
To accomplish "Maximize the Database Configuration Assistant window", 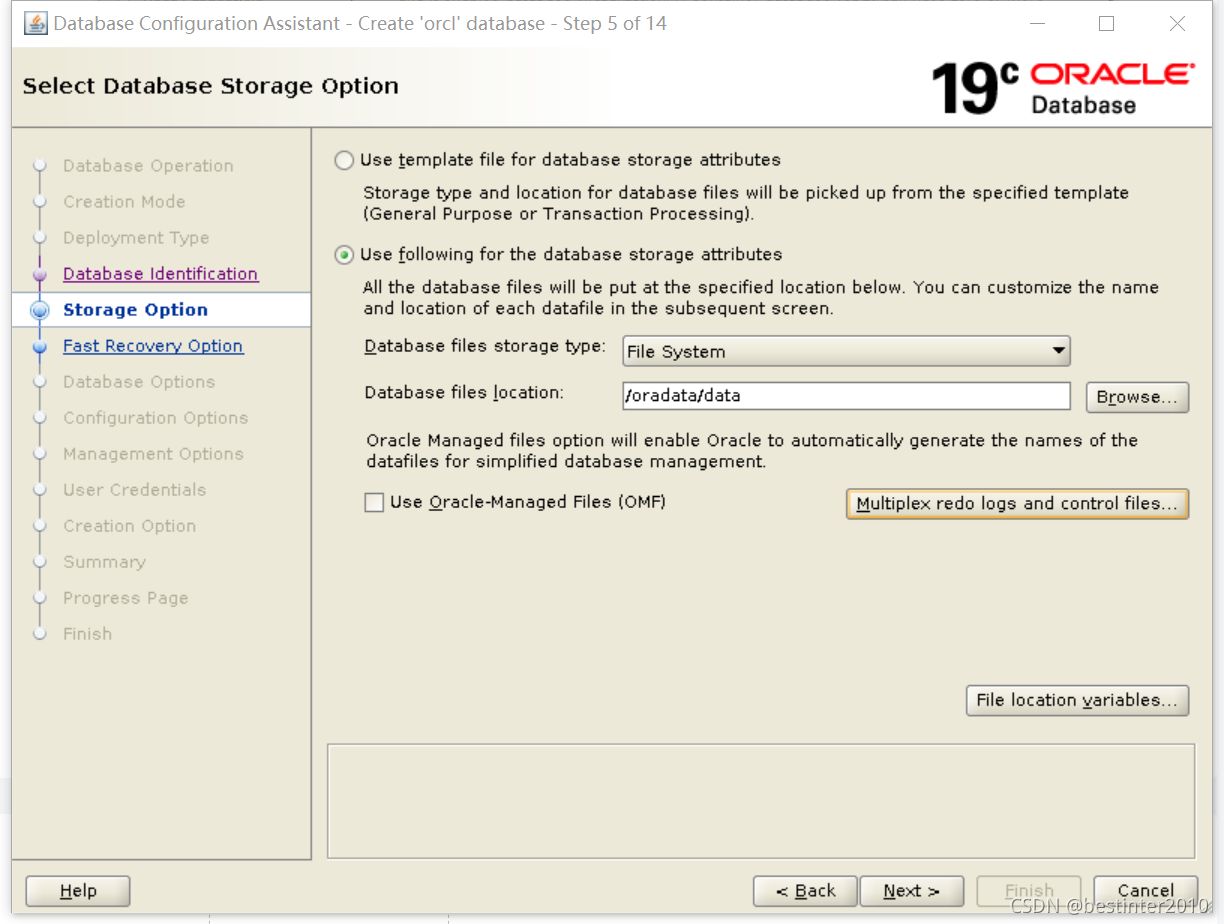I will [1106, 23].
